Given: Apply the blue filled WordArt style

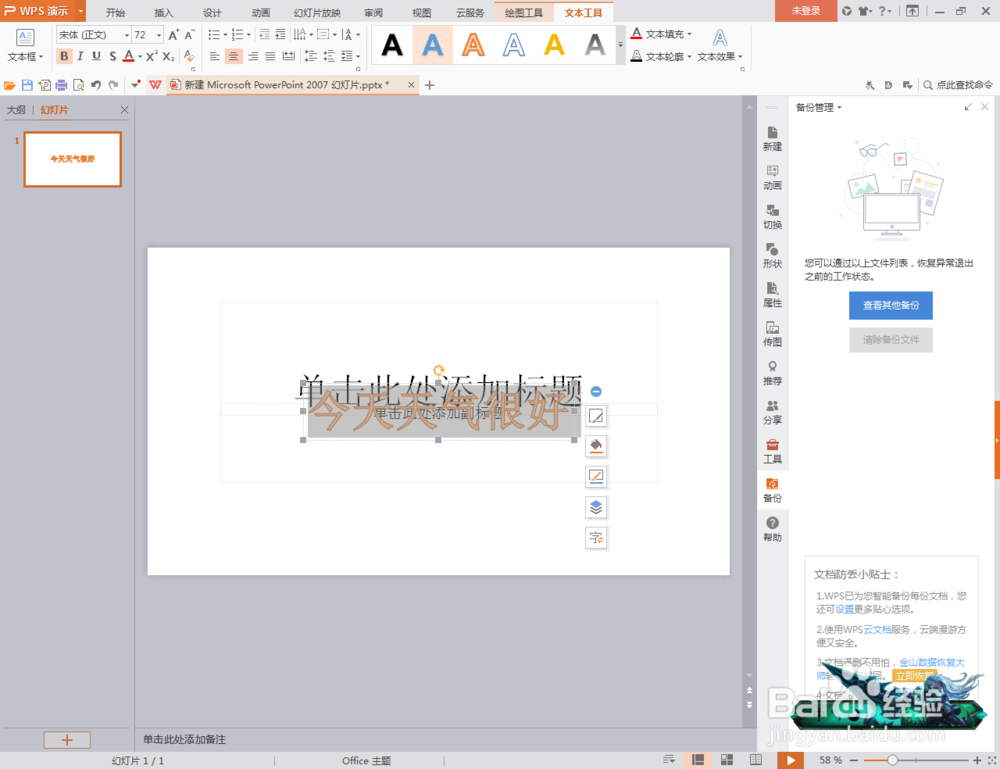Looking at the screenshot, I should coord(432,45).
